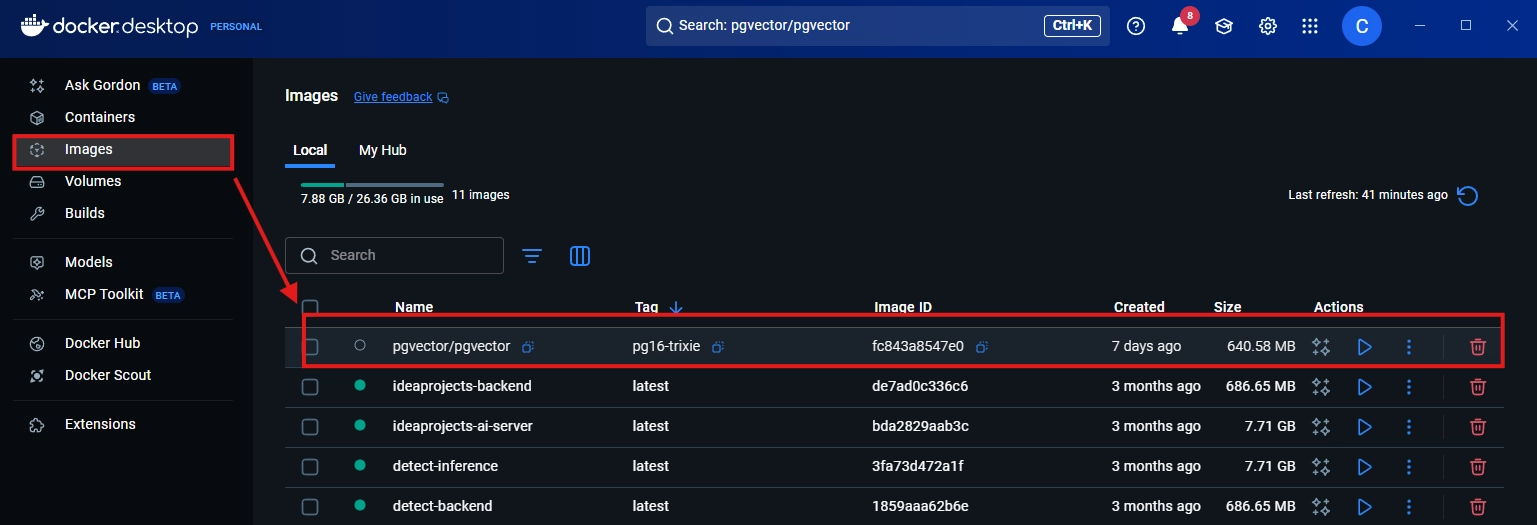Open the detect-inference image name
The height and width of the screenshot is (525, 1537).
(x=445, y=466)
